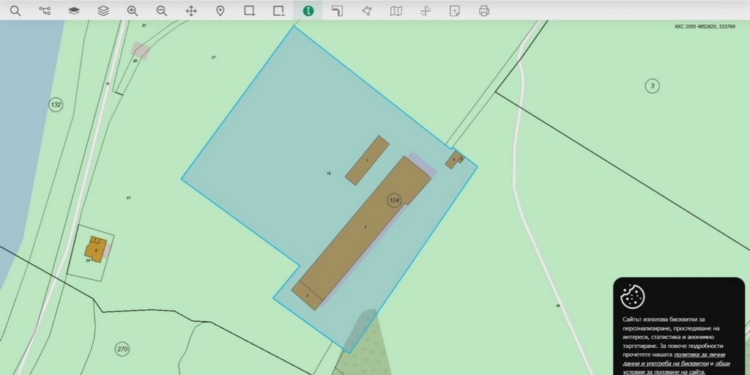The image size is (750, 375).
Task: Open the search magnifier tool
Action: (15, 11)
